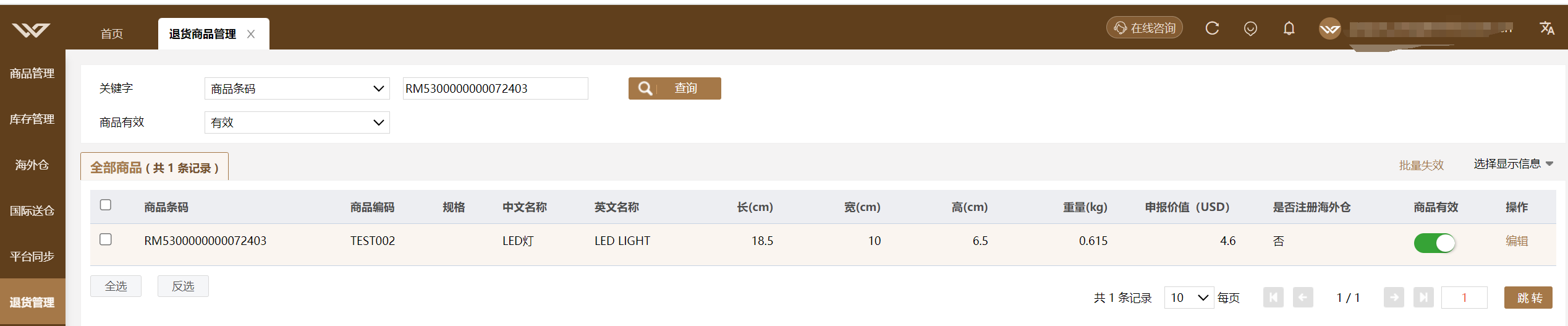Expand the 选择显示信息 dropdown
Image resolution: width=1568 pixels, height=326 pixels.
point(1513,164)
